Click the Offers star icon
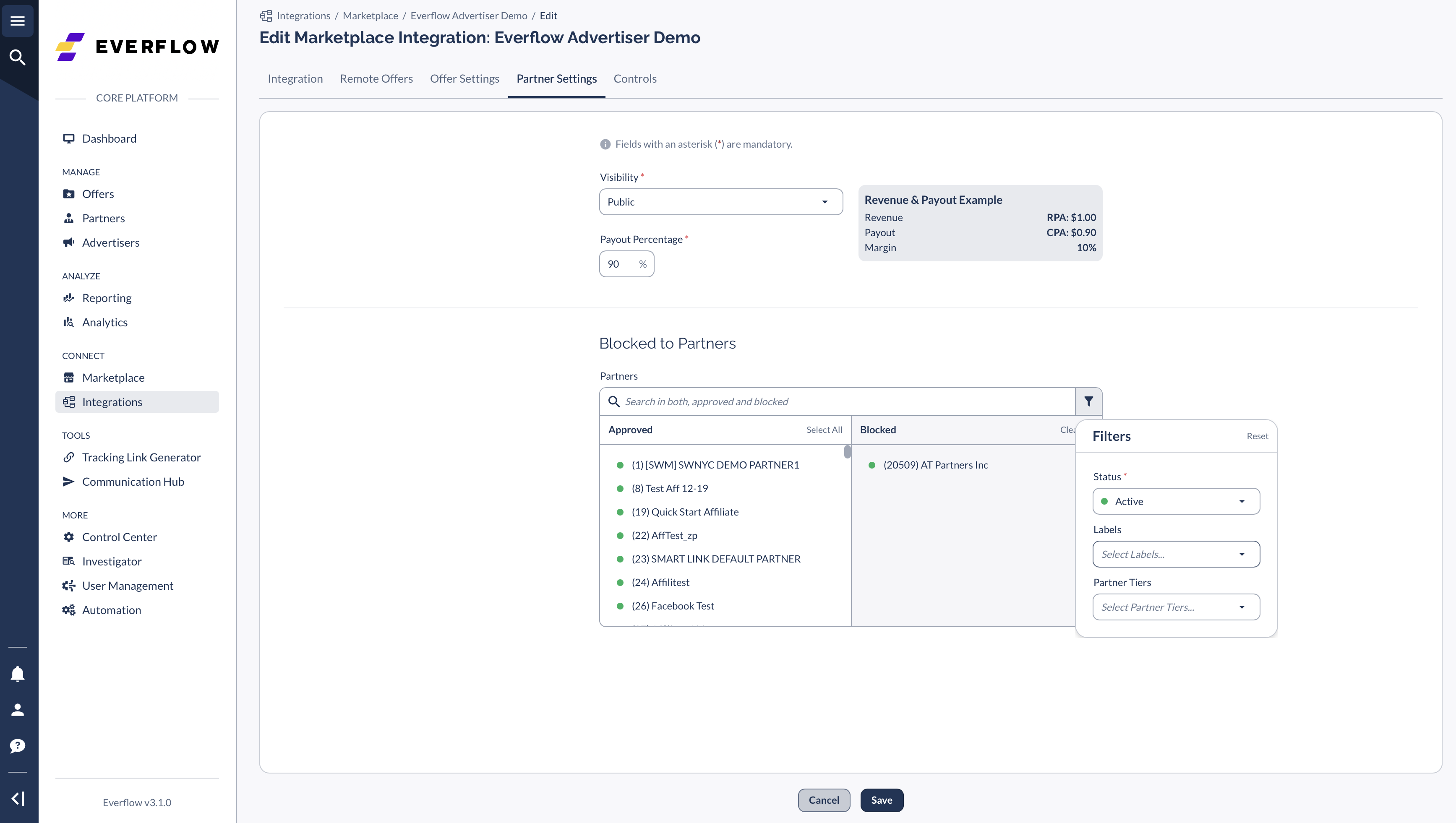1456x823 pixels. tap(68, 194)
